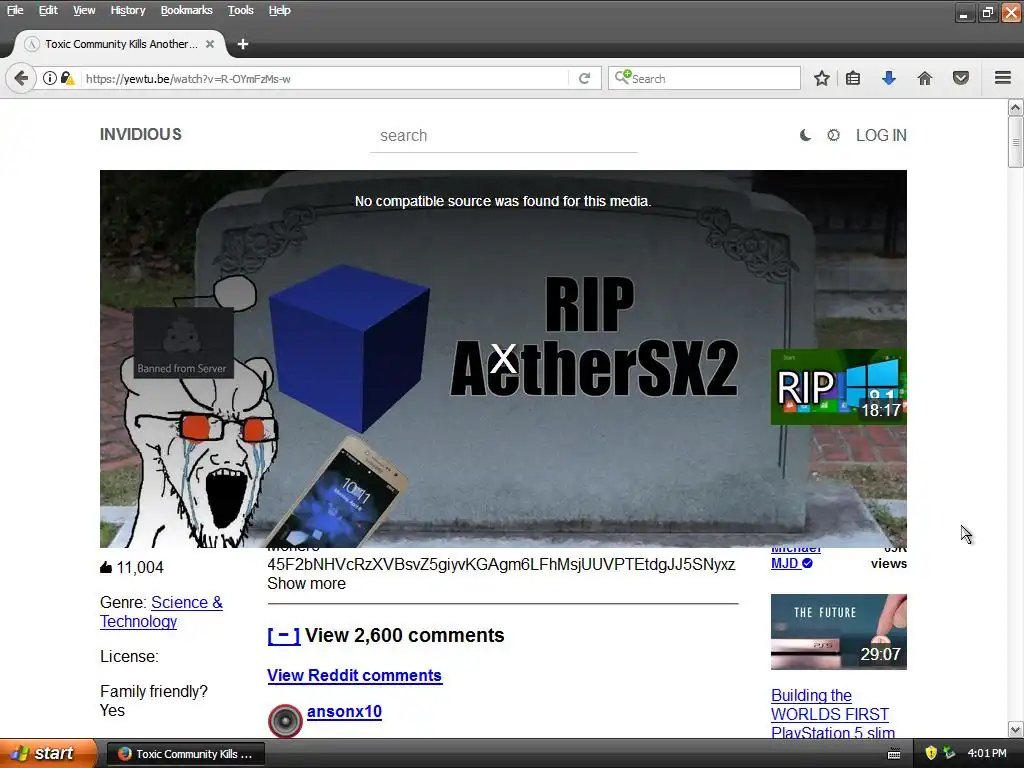
Task: Show bookmarks list icon in toolbar
Action: [853, 78]
